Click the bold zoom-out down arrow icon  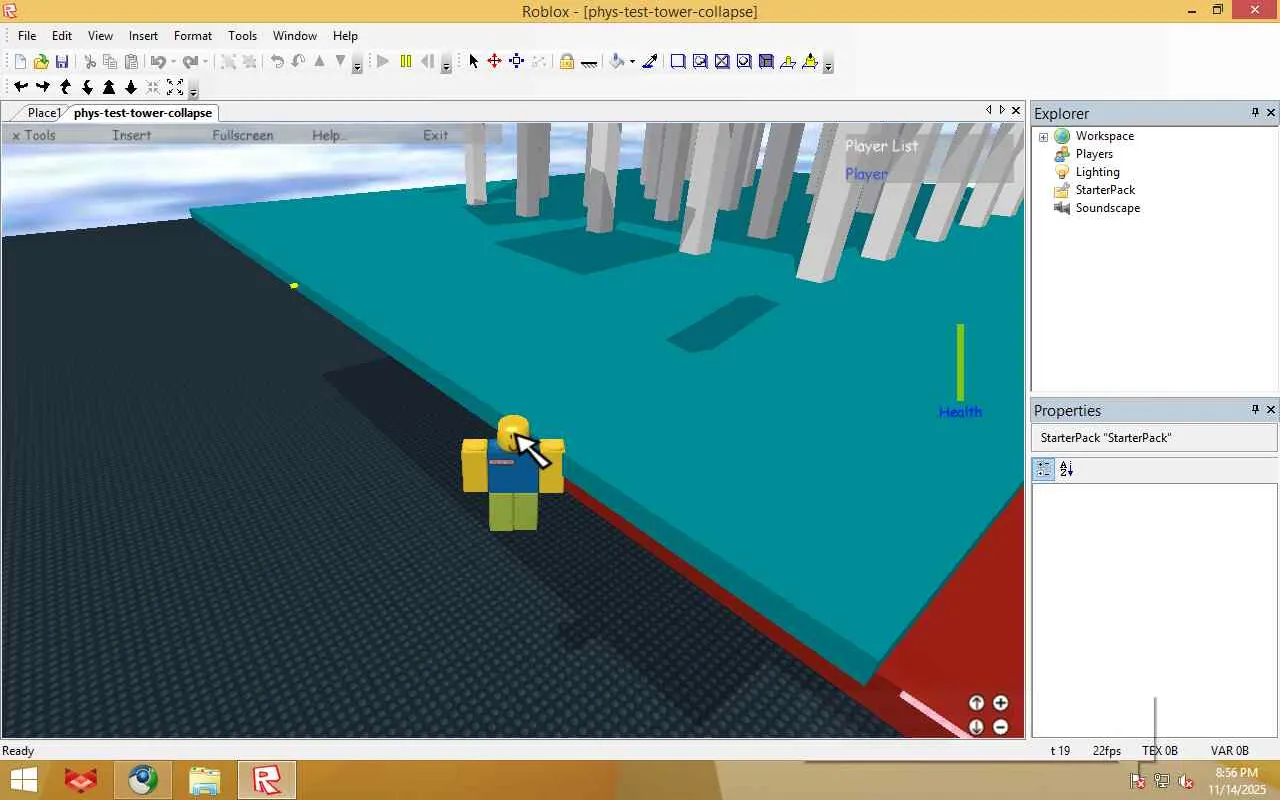tap(131, 87)
